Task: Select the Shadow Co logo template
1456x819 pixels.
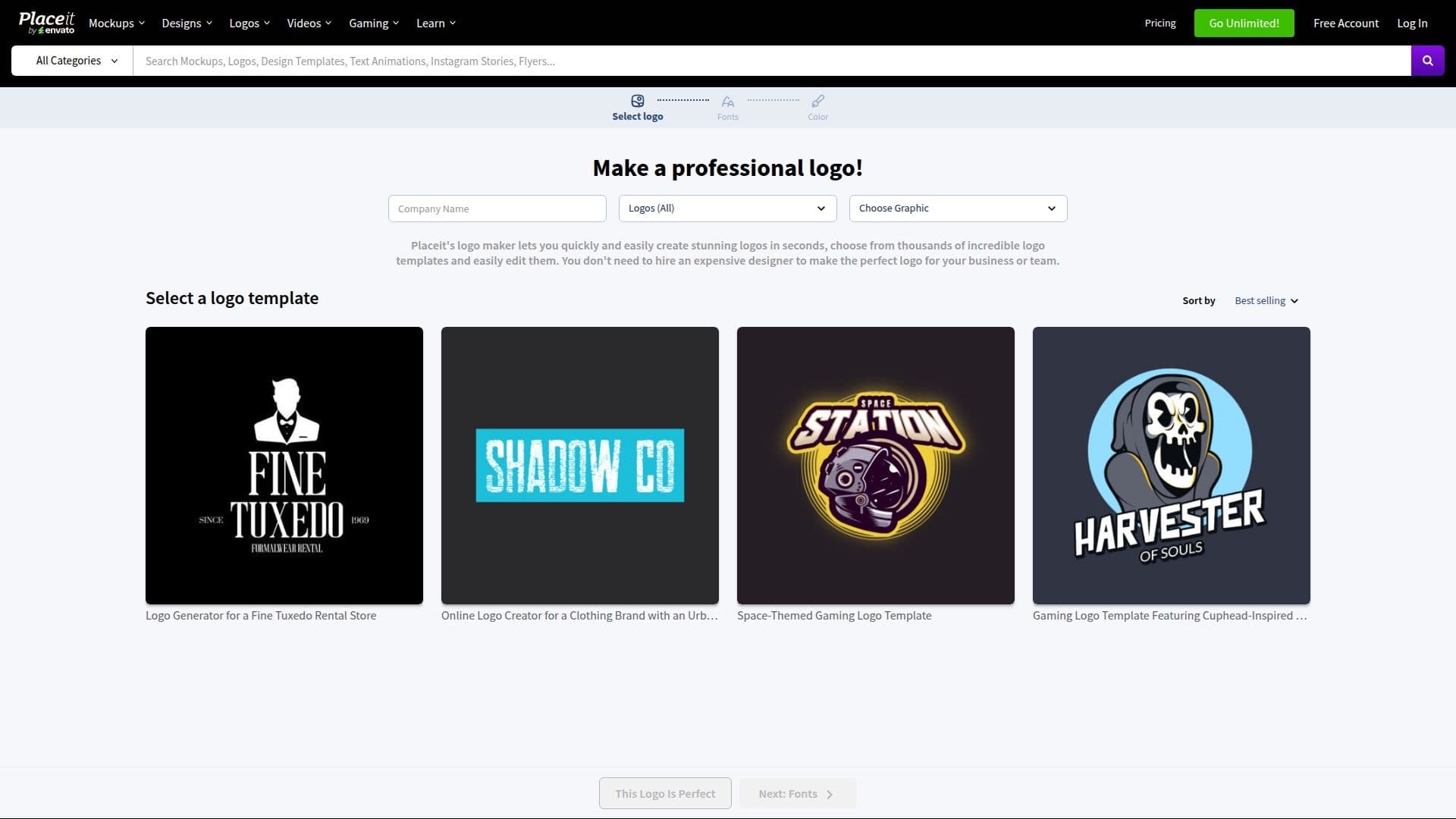Action: tap(580, 466)
